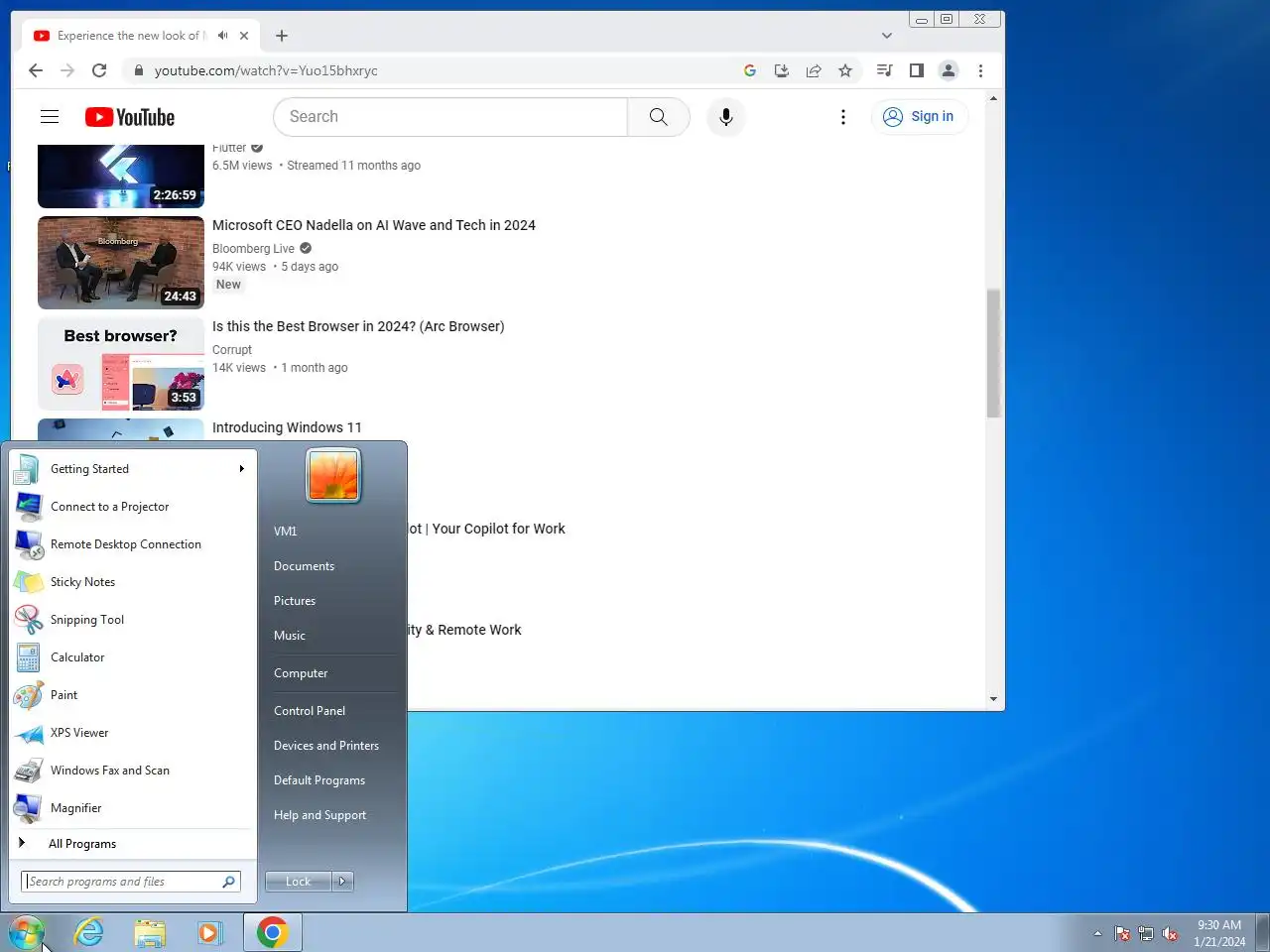The width and height of the screenshot is (1270, 952).
Task: Open YouTube settings three-dot menu
Action: tap(843, 117)
